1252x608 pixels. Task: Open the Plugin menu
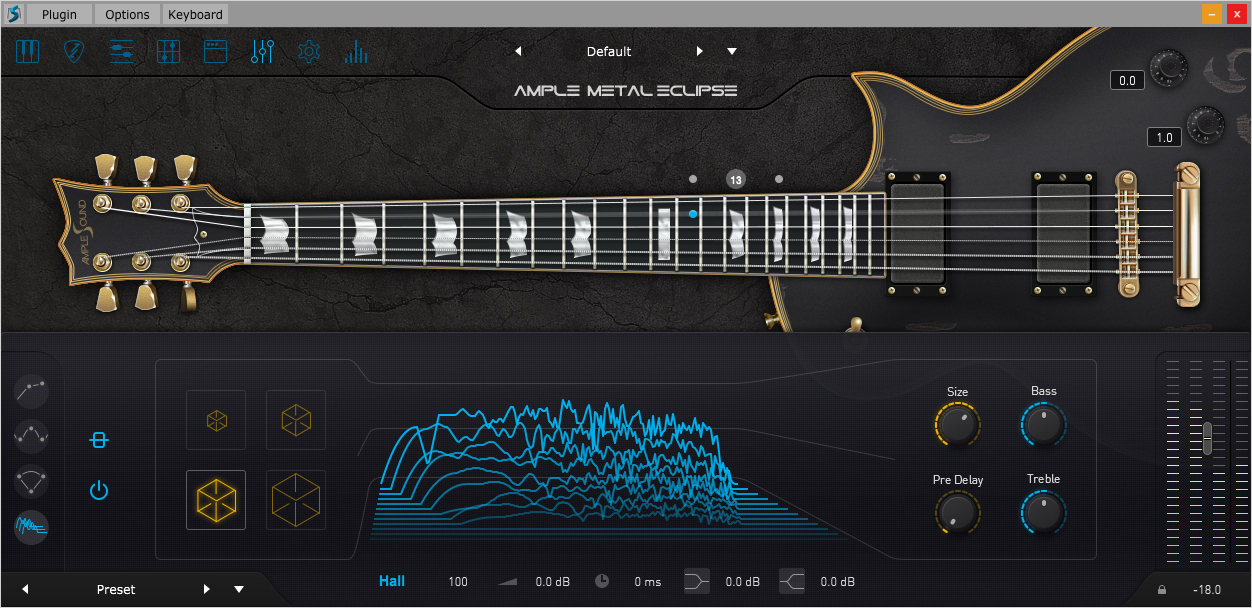pos(59,14)
